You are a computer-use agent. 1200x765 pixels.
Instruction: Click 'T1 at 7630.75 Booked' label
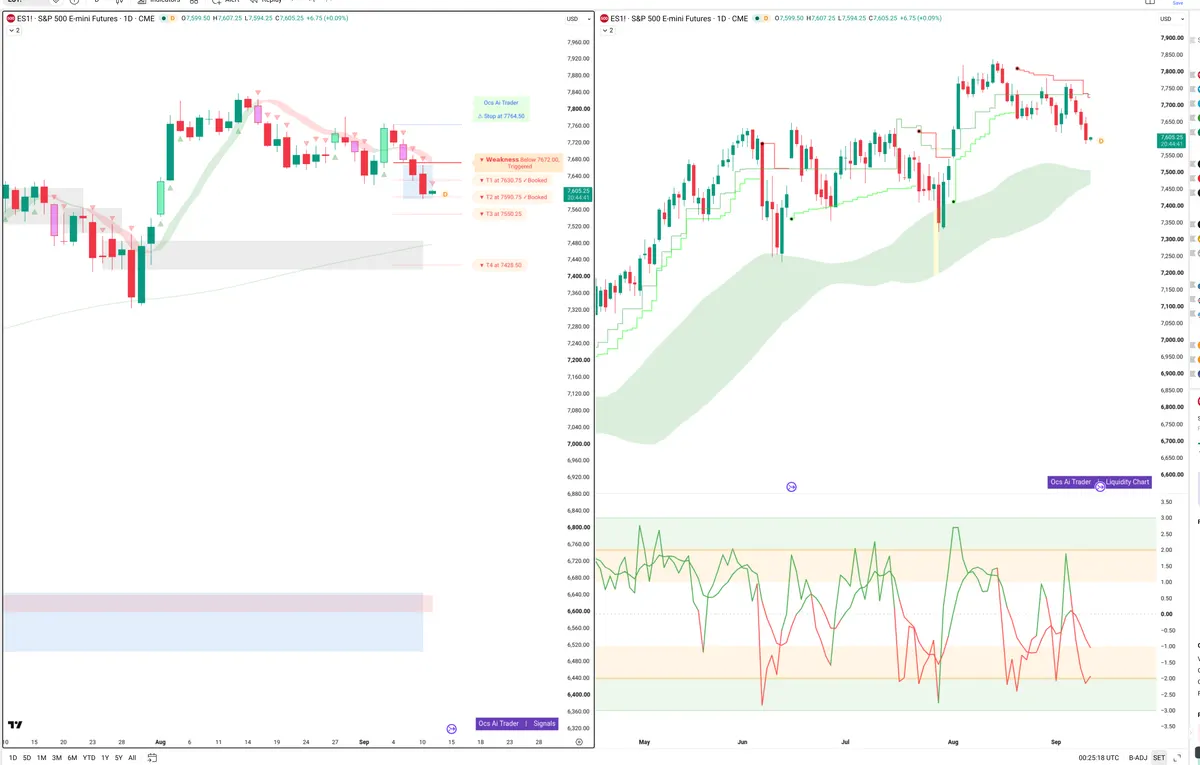pyautogui.click(x=513, y=180)
